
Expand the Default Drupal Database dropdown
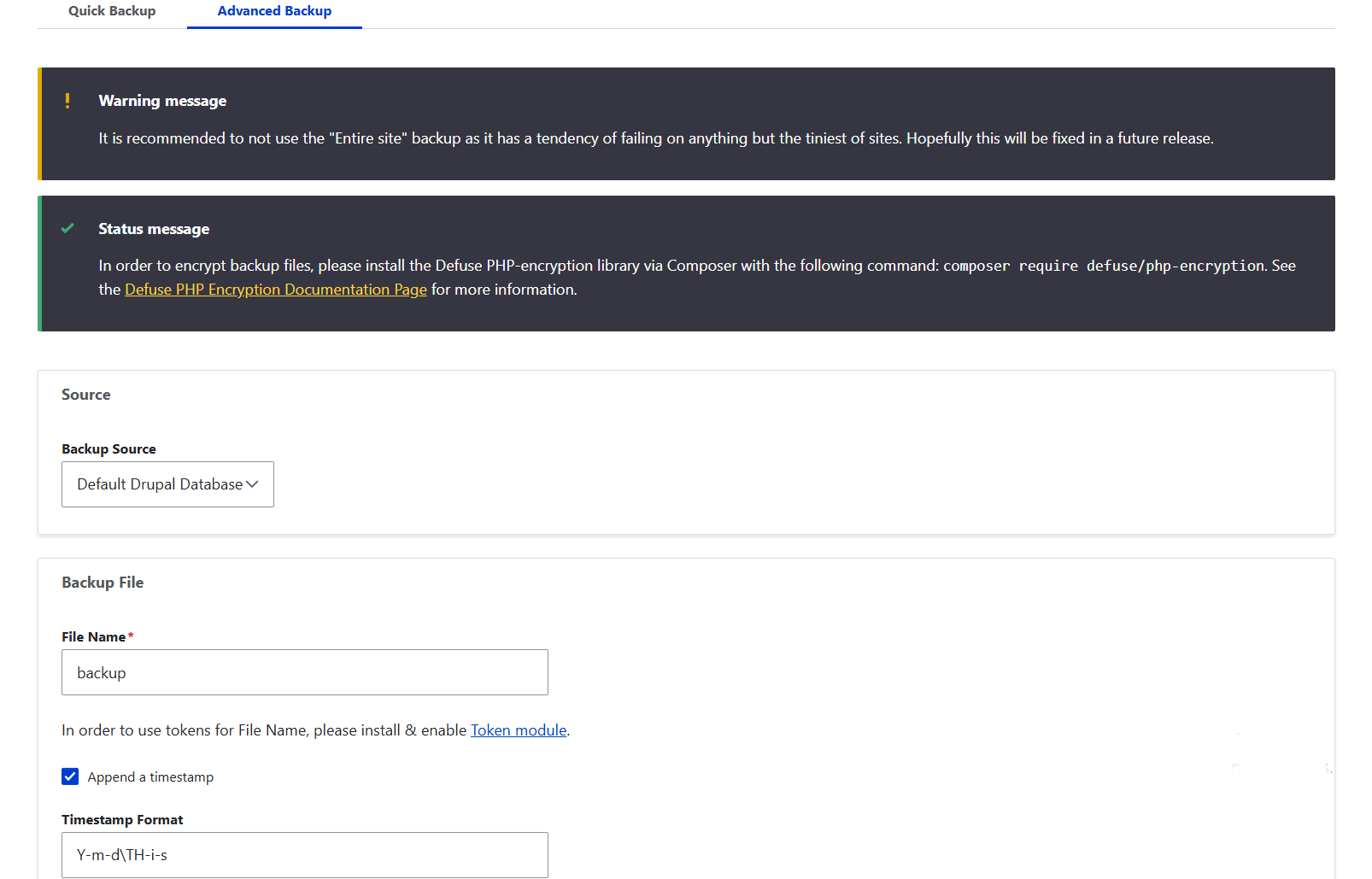167,484
